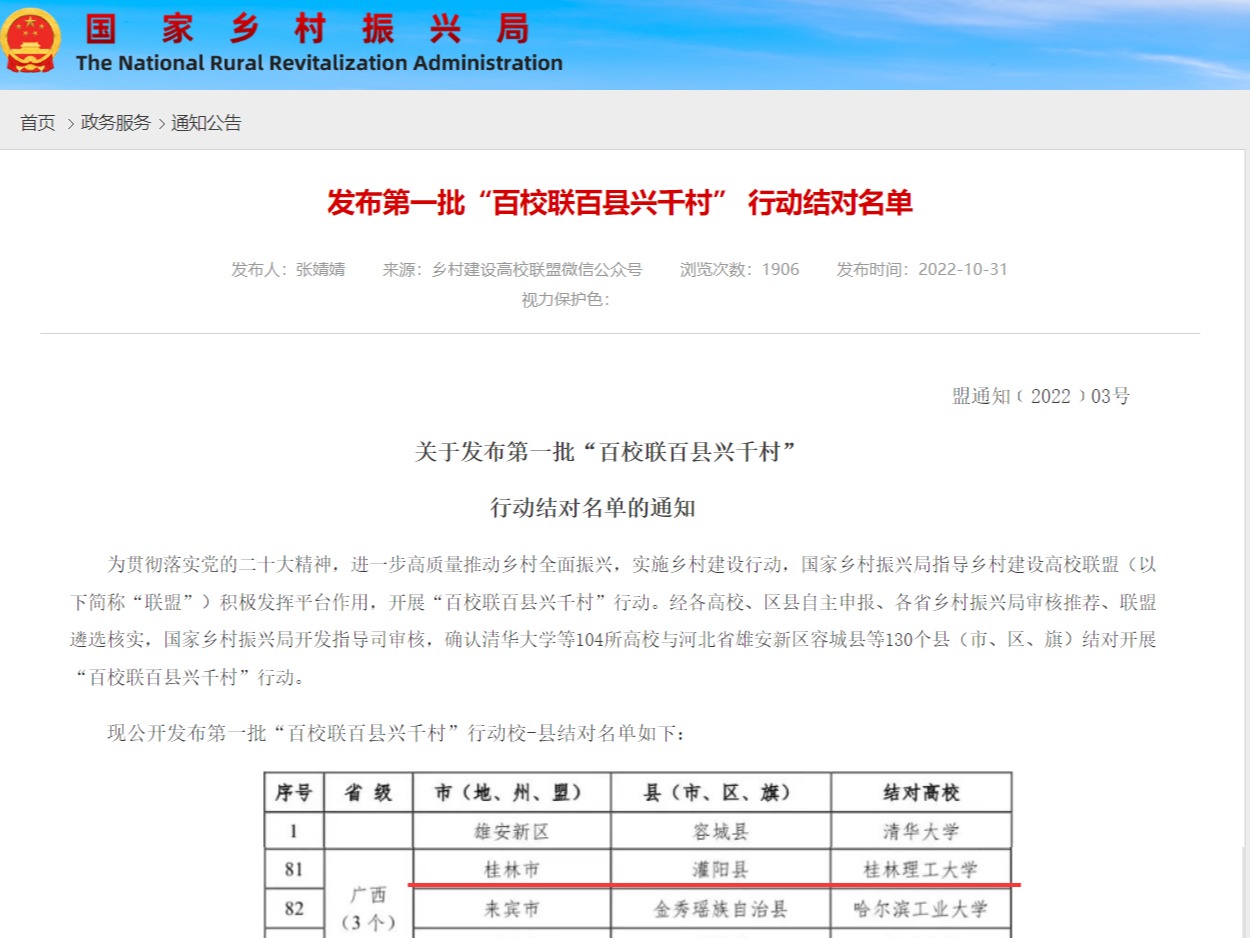Open 通知公告 breadcrumb link
The image size is (1251, 938).
pos(206,123)
